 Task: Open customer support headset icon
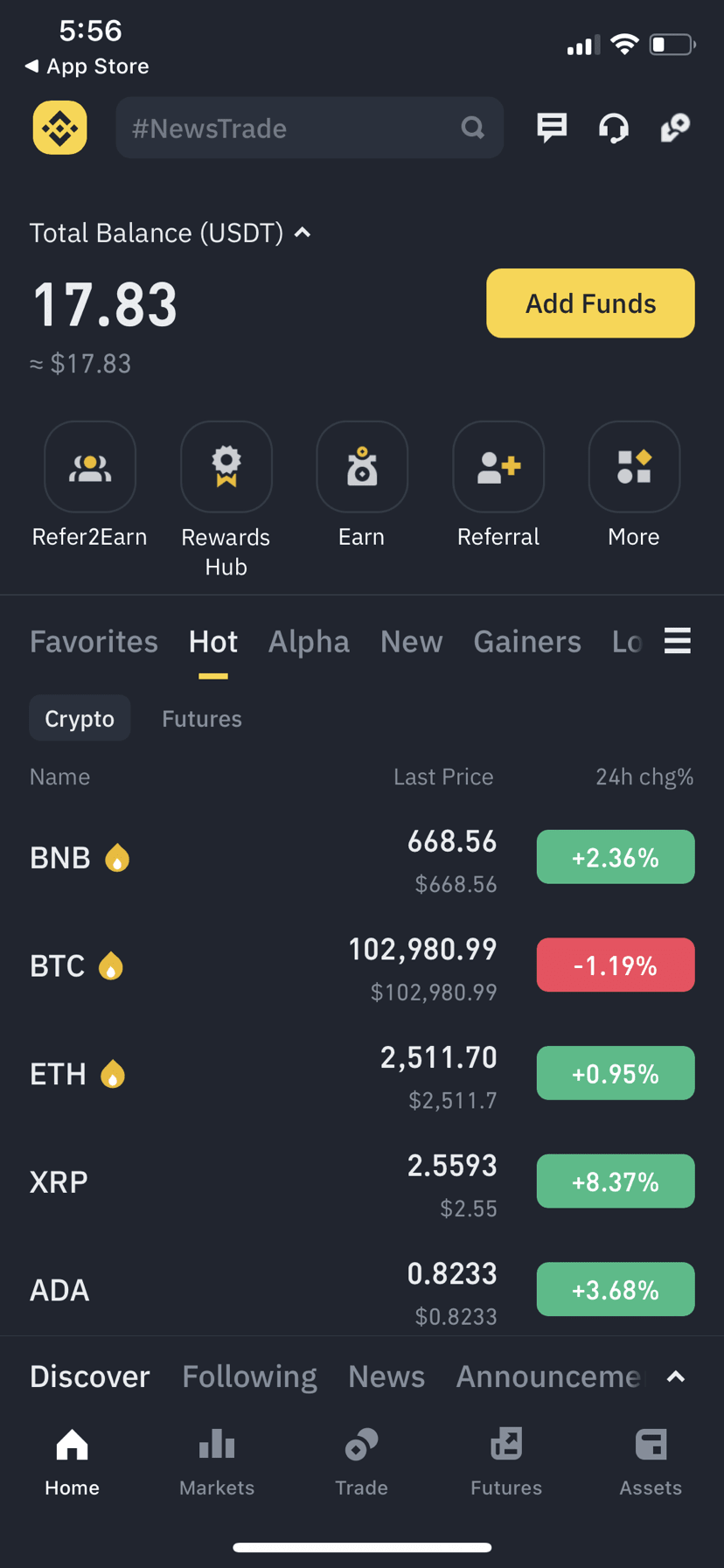(x=613, y=129)
